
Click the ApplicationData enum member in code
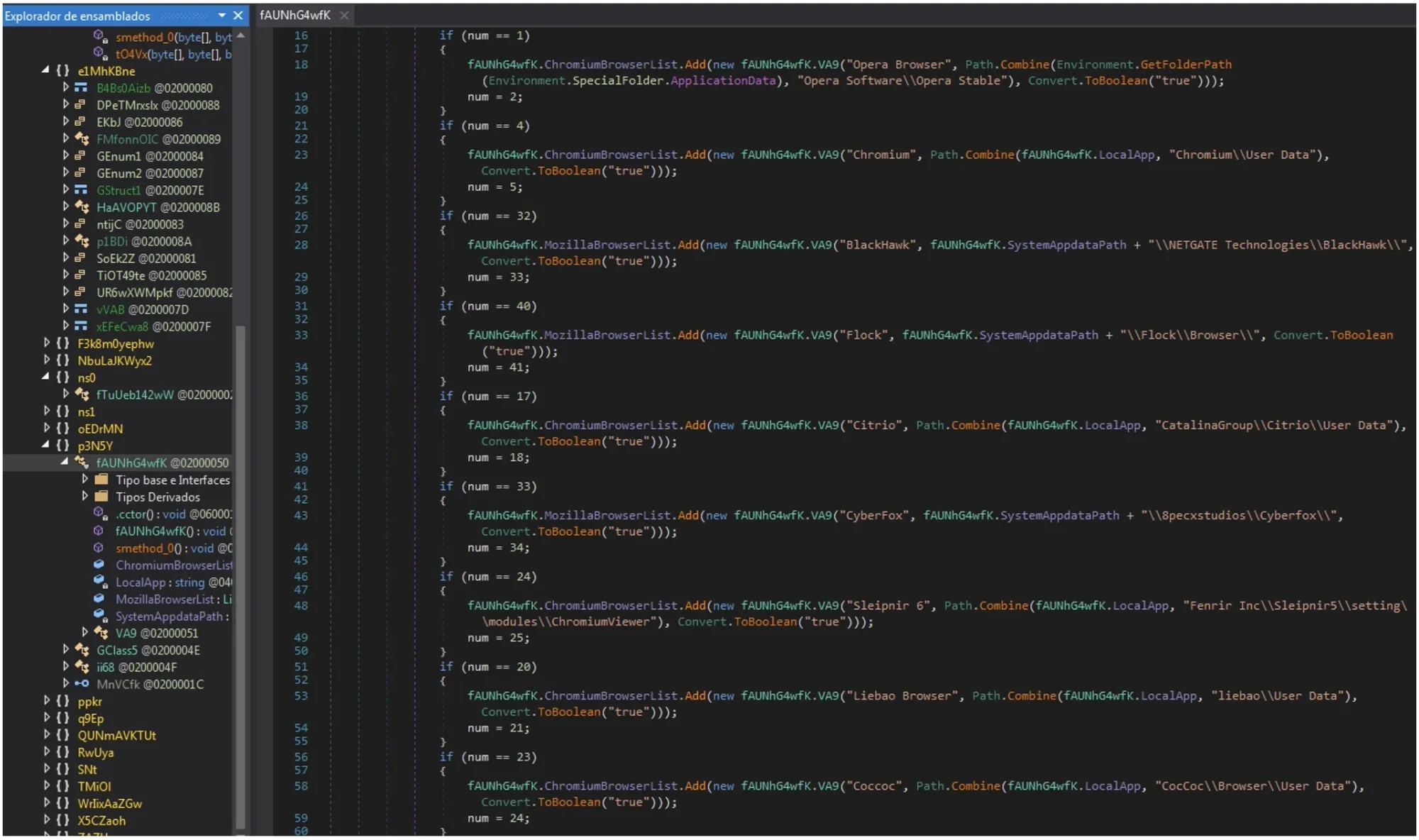pyautogui.click(x=723, y=81)
